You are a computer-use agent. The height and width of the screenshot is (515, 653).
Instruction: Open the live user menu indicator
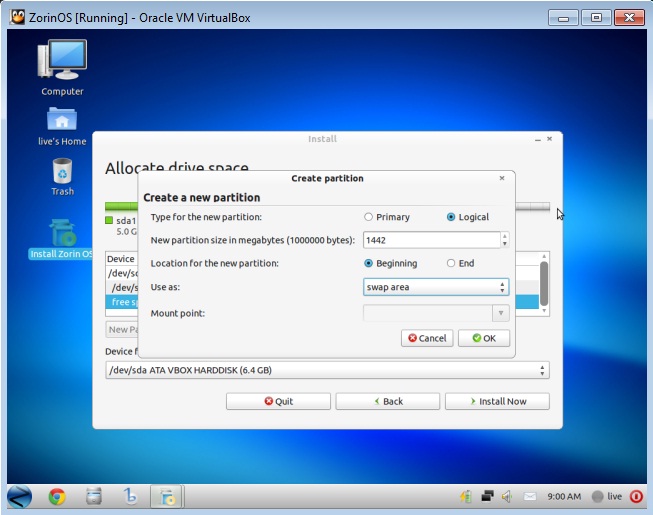[x=607, y=496]
